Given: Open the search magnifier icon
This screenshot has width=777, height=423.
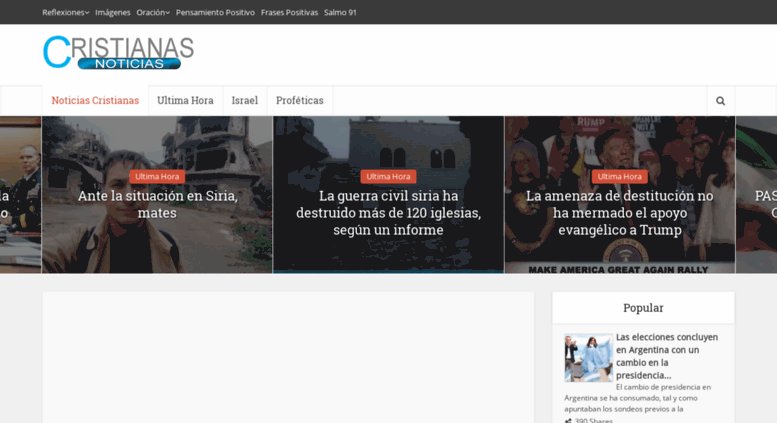Looking at the screenshot, I should [721, 101].
